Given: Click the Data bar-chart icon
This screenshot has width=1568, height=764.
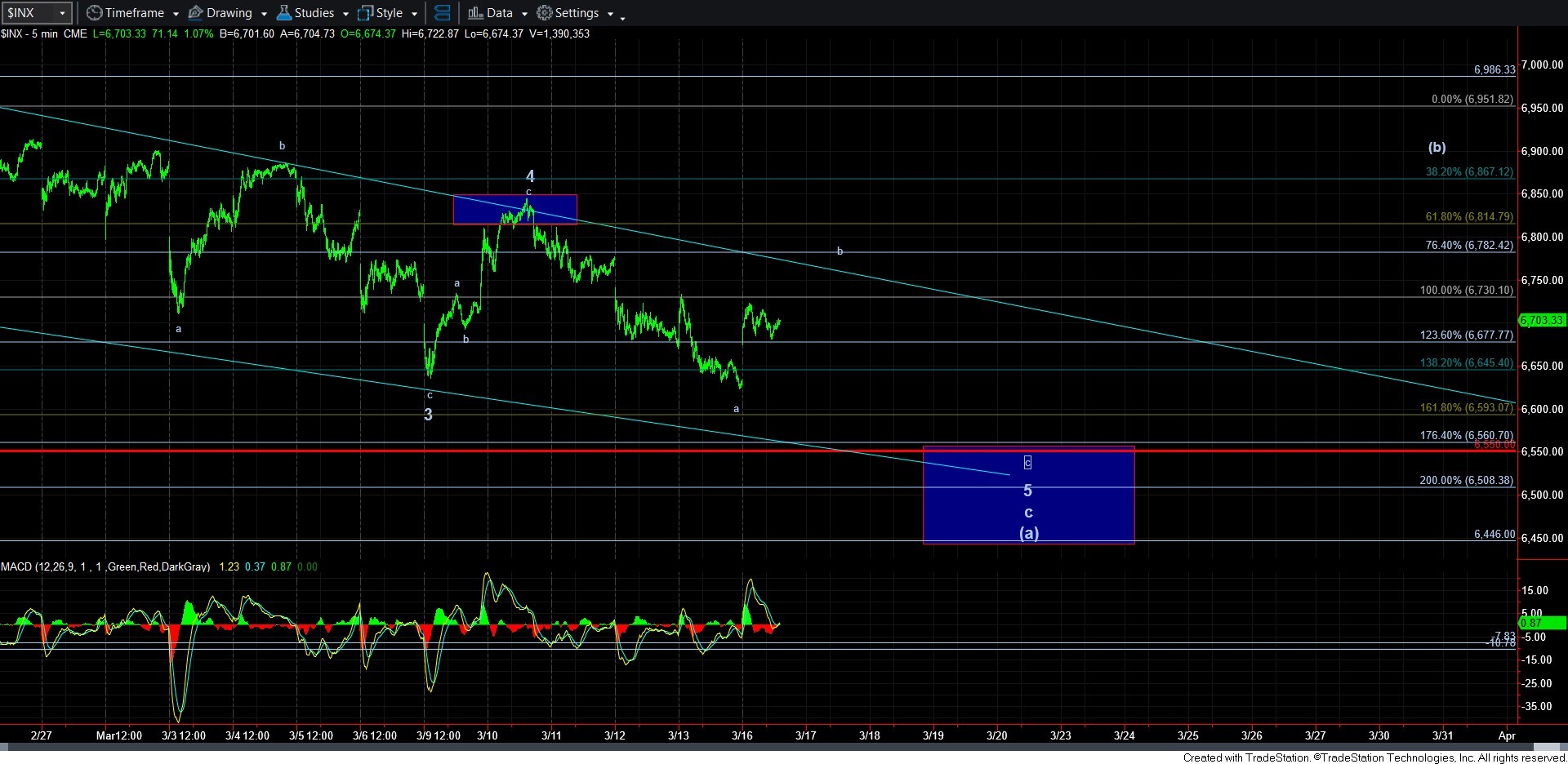Looking at the screenshot, I should click(474, 13).
